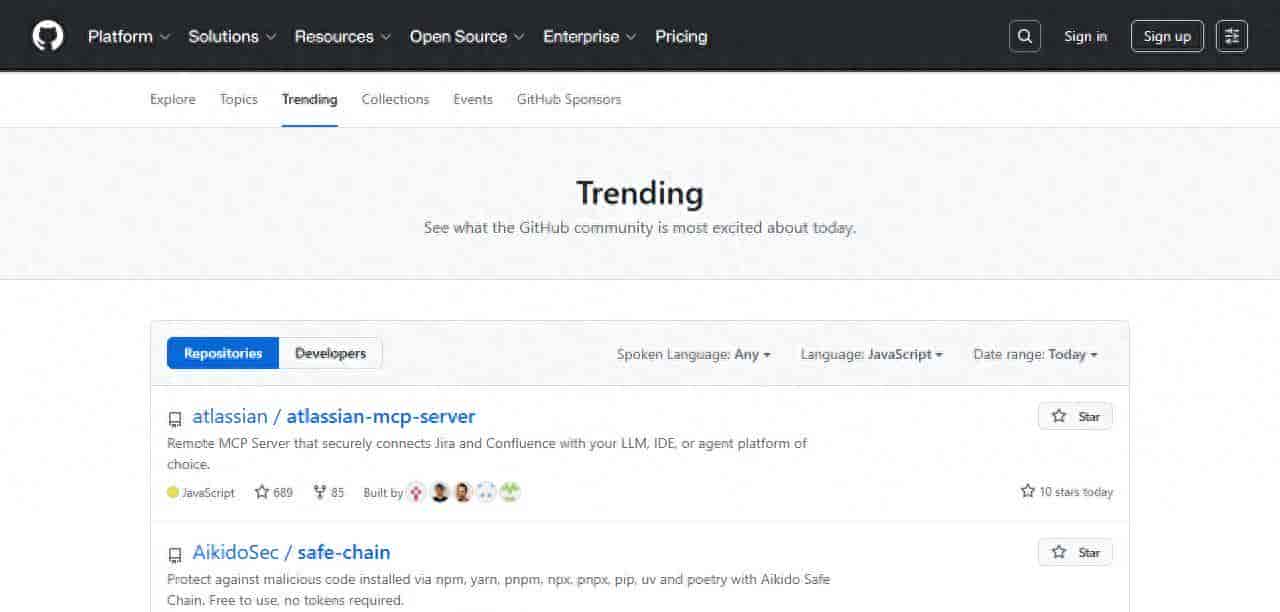
Task: Click the atlassian-mcp-server description text
Action: (487, 453)
